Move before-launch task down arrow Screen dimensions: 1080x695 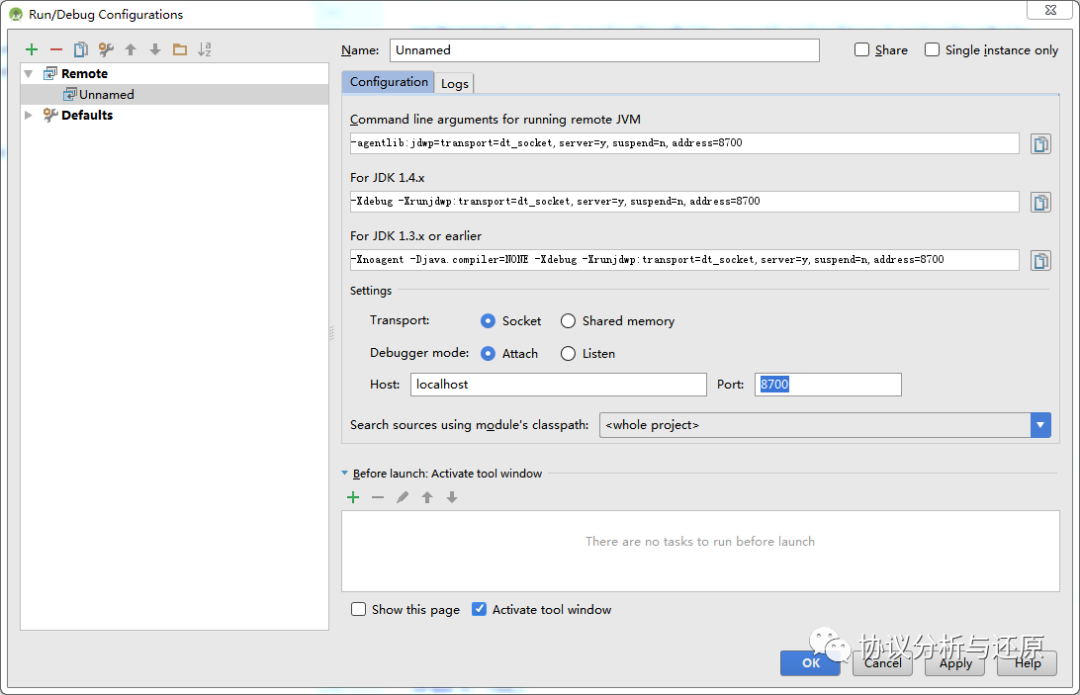pyautogui.click(x=452, y=497)
